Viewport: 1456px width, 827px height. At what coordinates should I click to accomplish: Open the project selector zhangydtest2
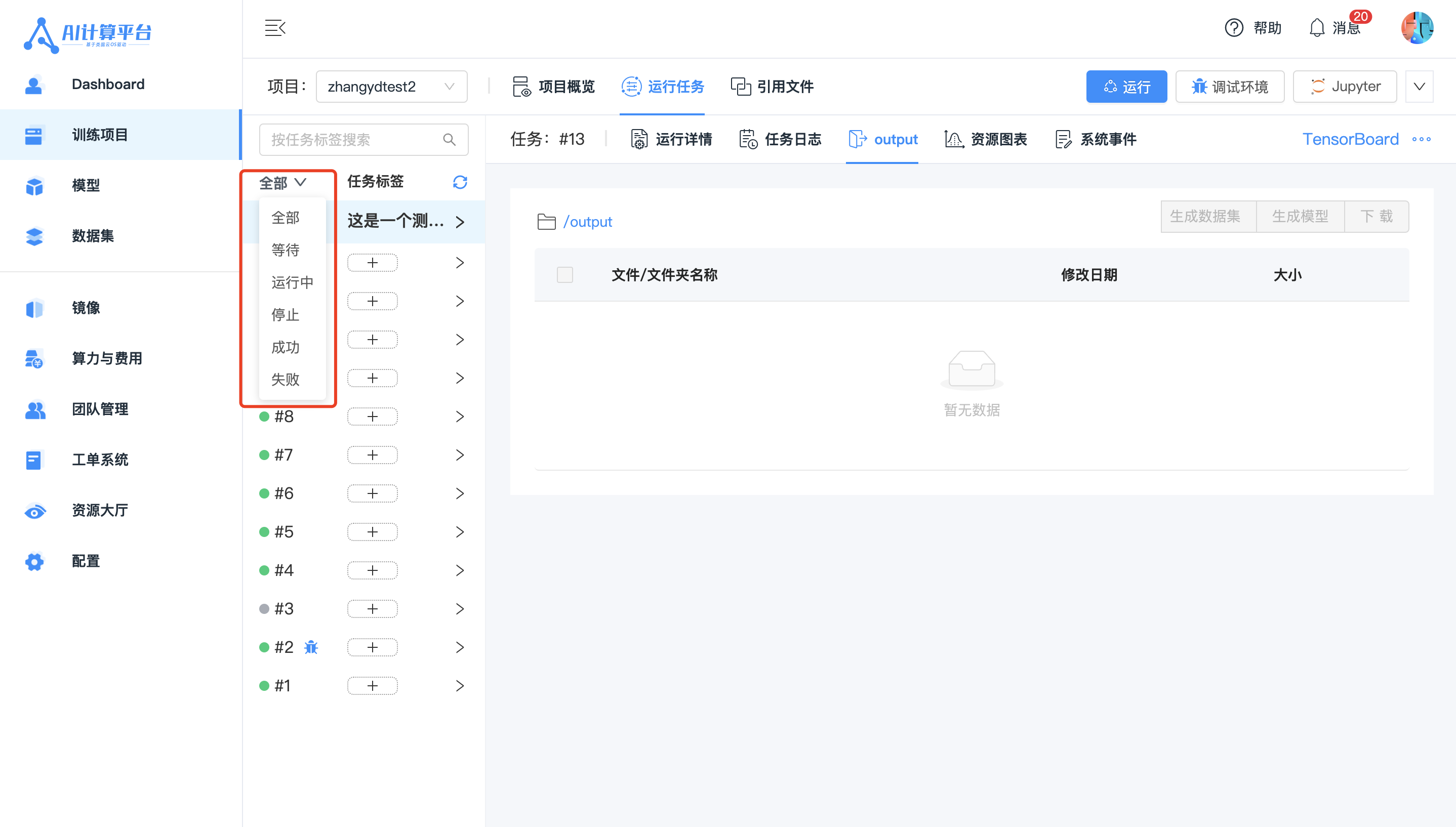click(x=391, y=87)
